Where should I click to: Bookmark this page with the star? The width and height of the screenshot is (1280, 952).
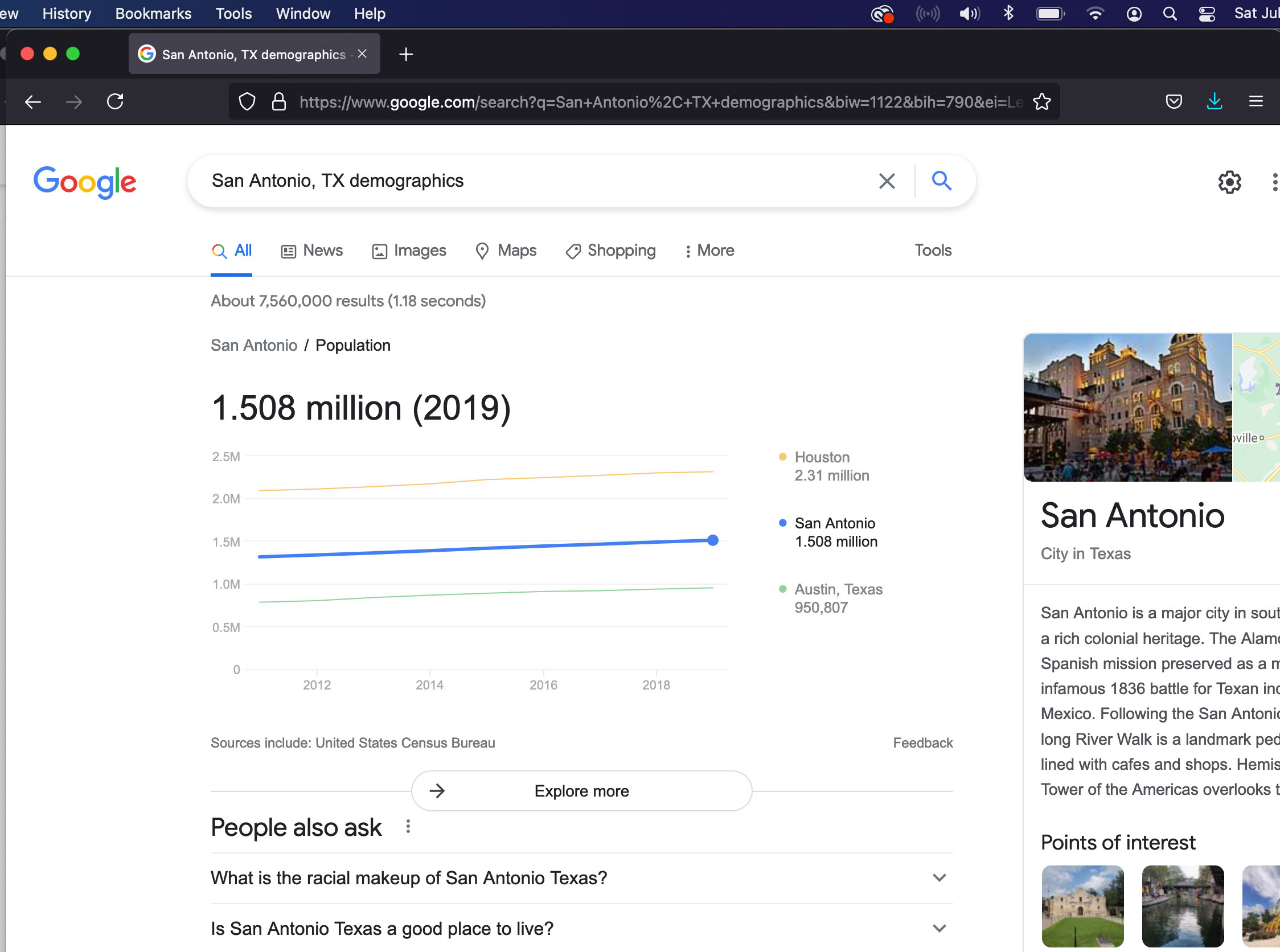click(x=1042, y=102)
